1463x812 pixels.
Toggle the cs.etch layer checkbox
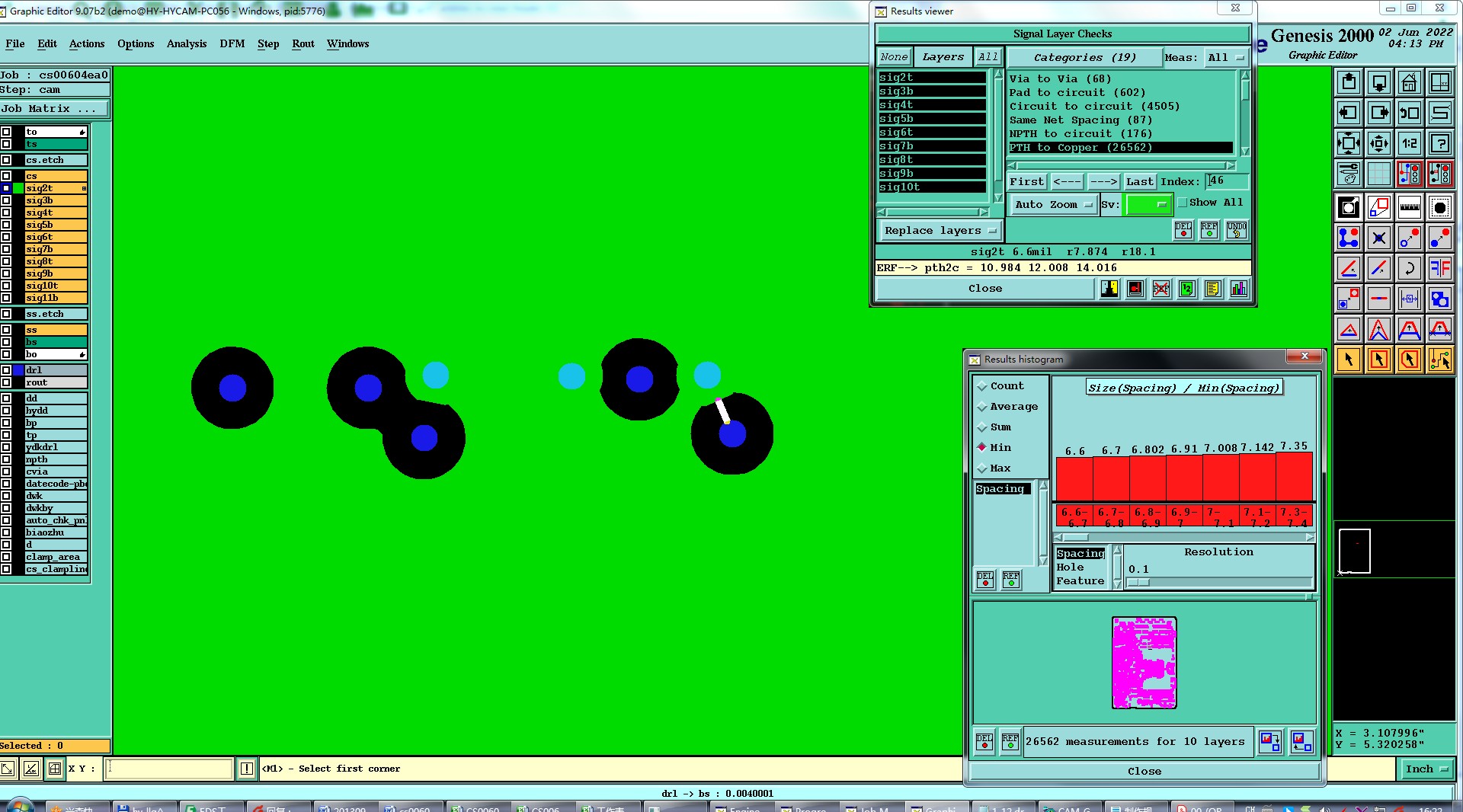click(6, 160)
